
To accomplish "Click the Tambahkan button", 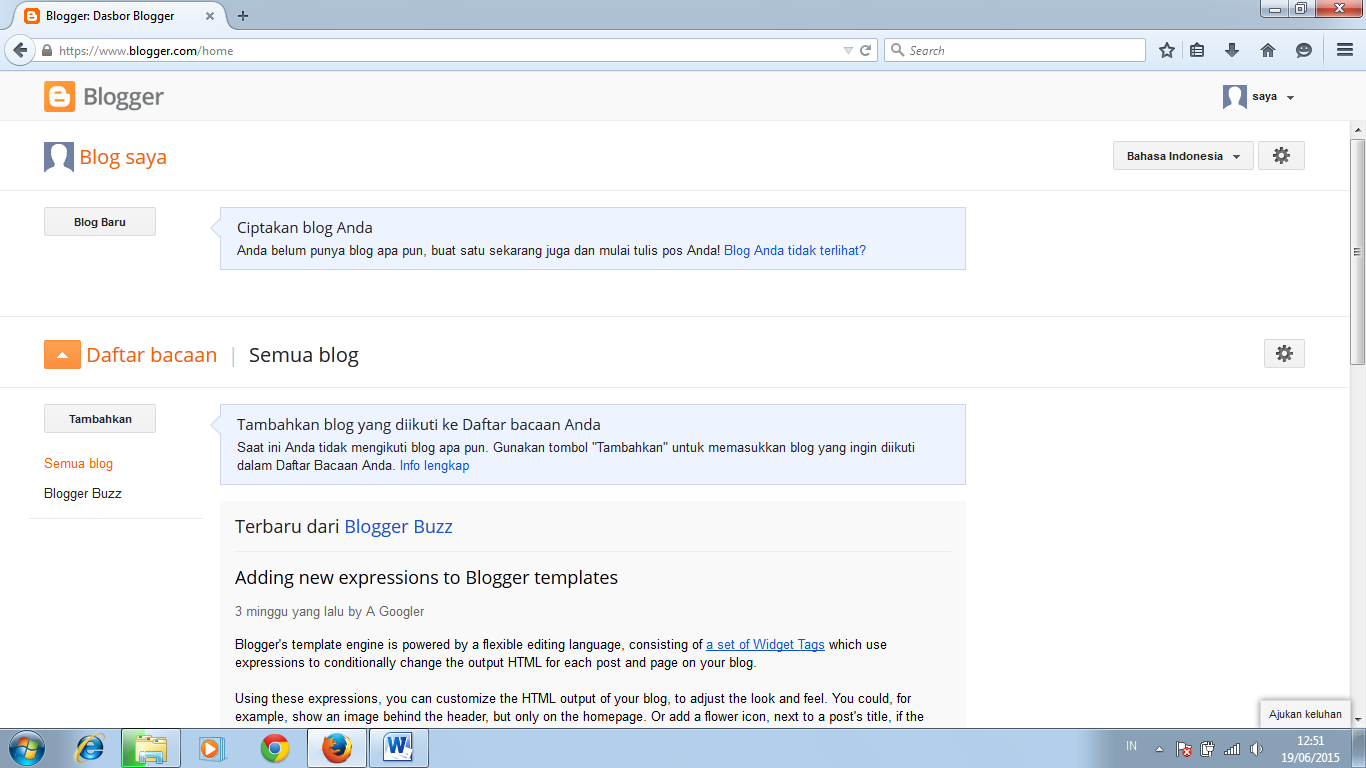I will click(x=100, y=419).
